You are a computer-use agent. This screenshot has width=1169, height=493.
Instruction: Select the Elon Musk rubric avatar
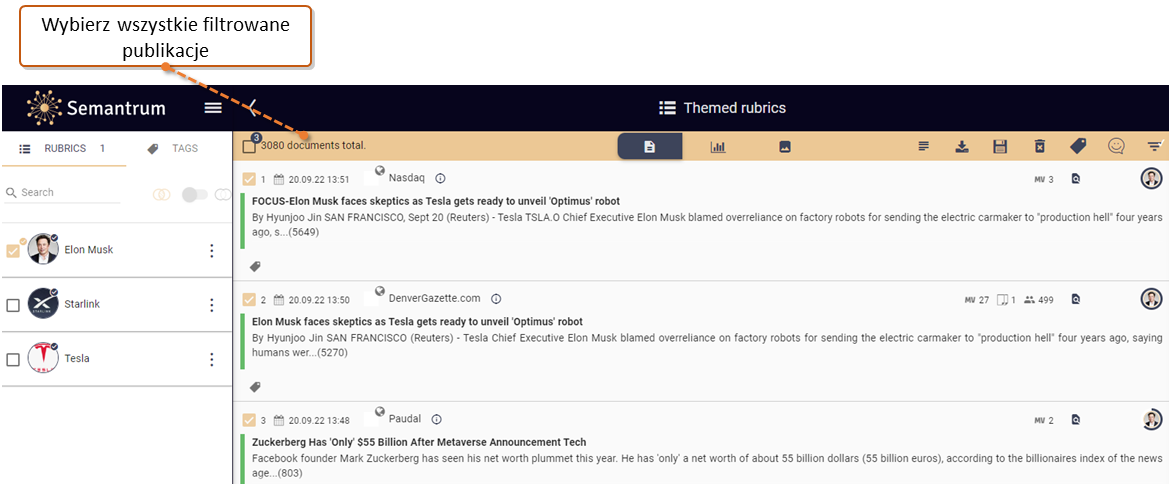43,249
